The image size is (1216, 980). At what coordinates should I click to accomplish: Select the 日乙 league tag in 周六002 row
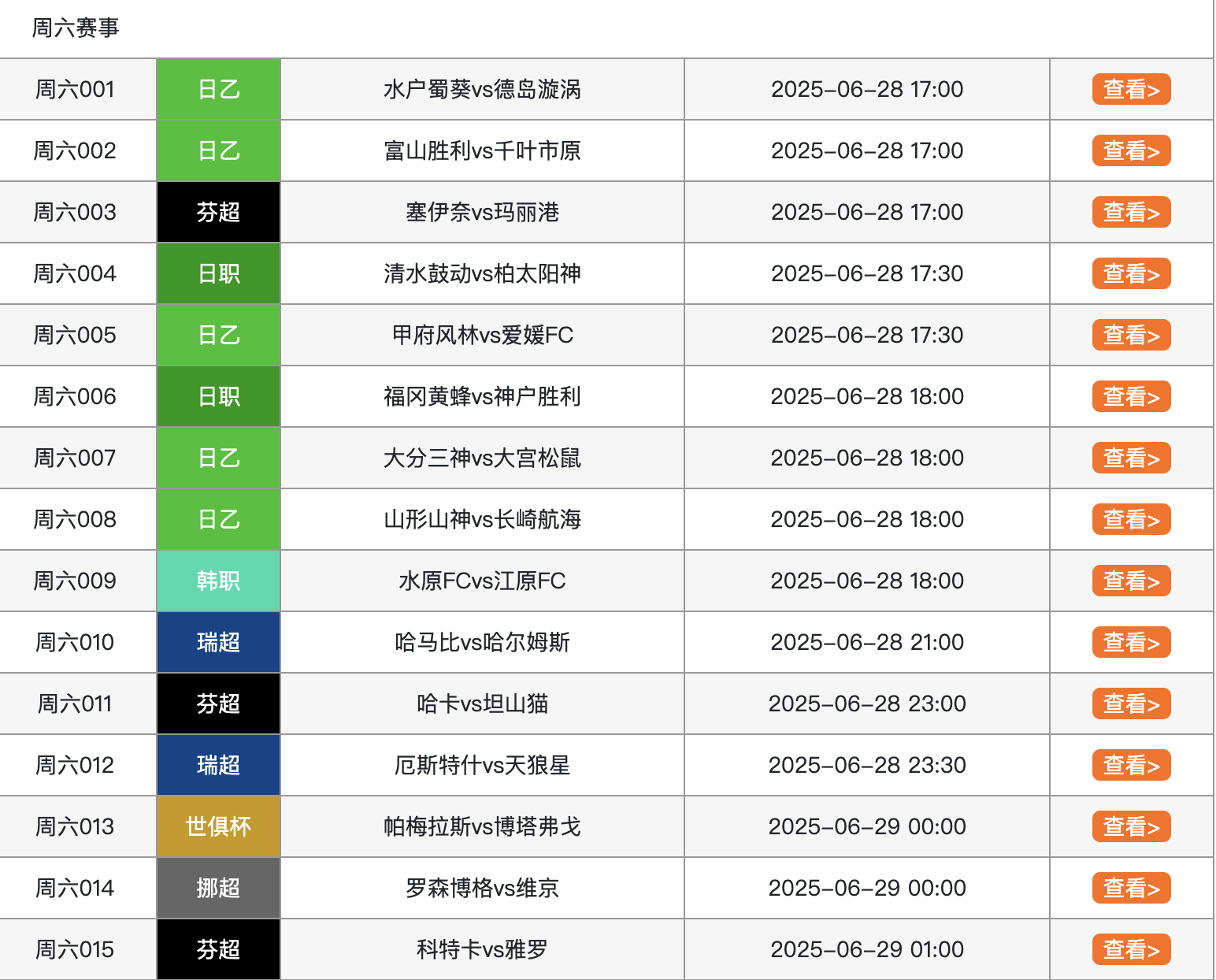[x=218, y=150]
